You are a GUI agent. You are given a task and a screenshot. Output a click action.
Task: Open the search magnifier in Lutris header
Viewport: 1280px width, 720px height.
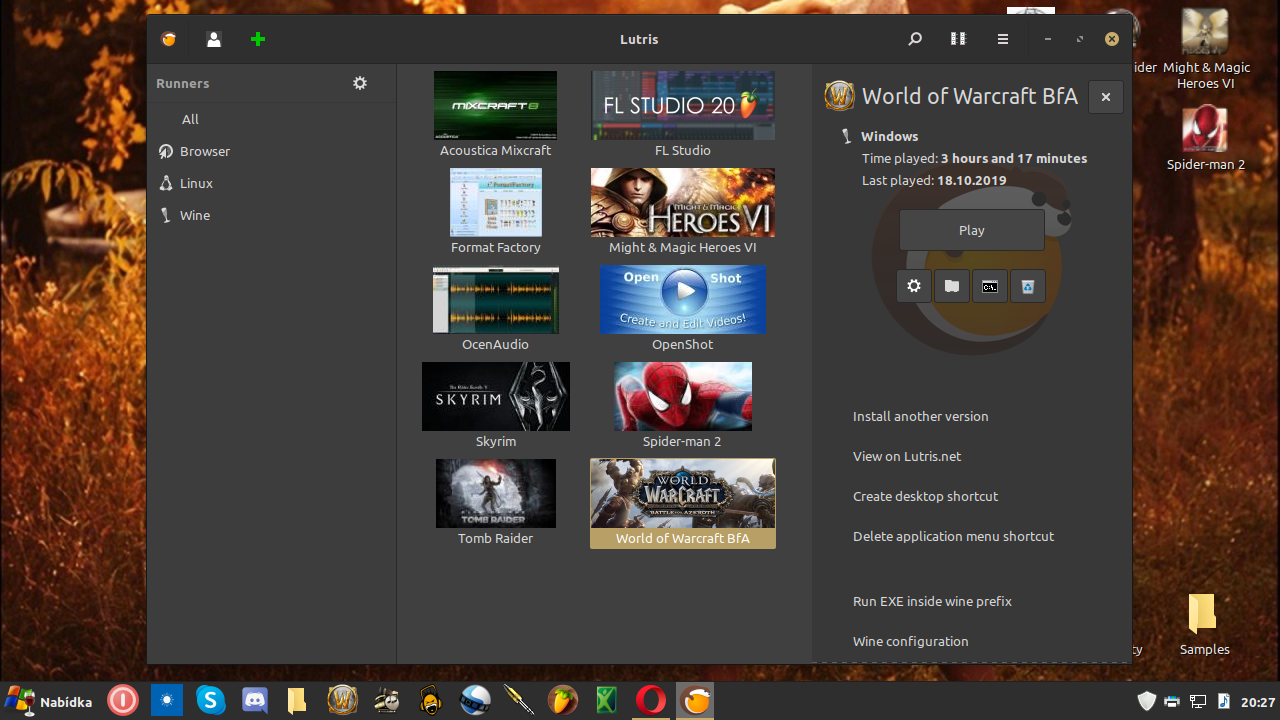[915, 39]
